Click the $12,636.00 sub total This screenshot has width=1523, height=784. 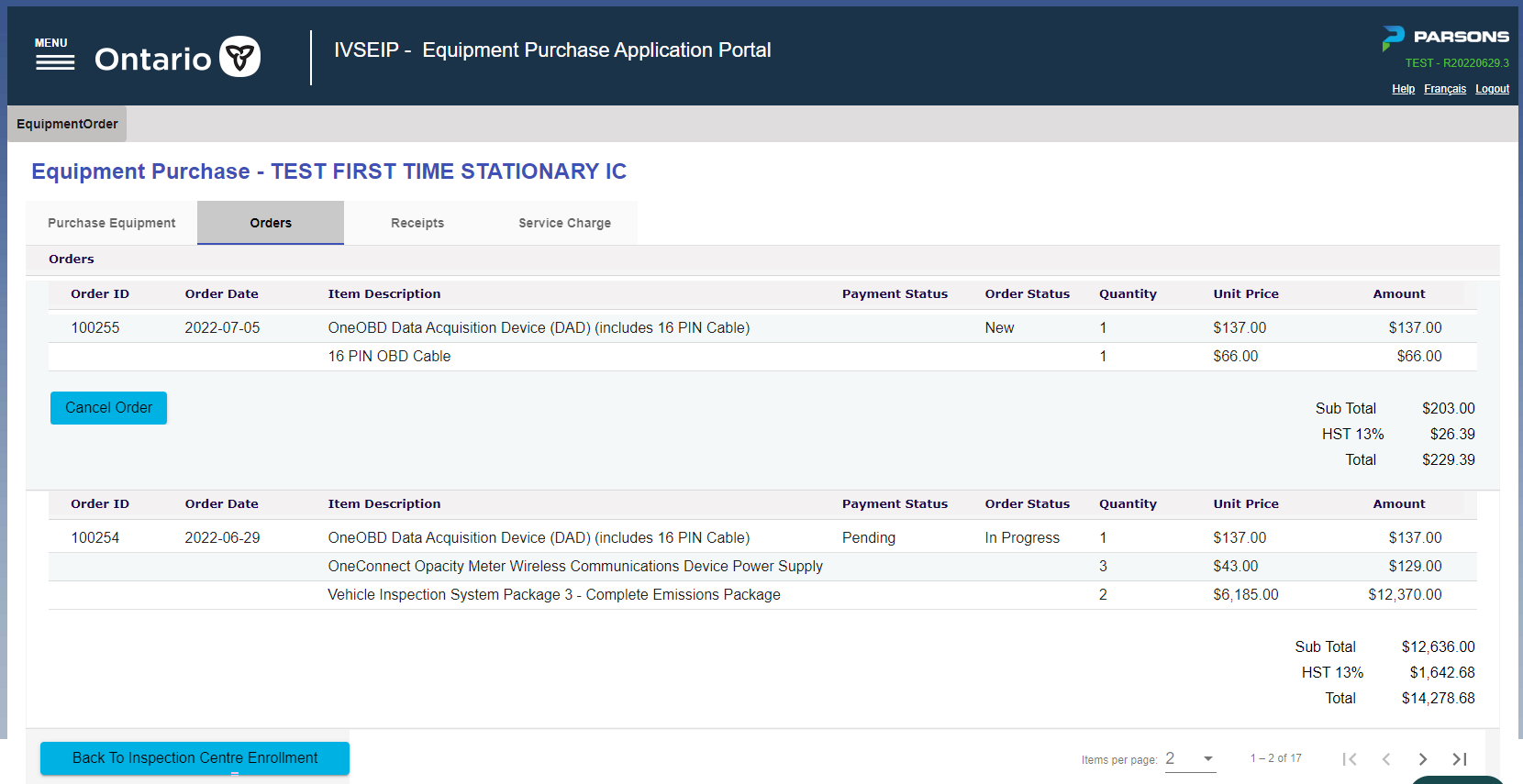point(1438,646)
